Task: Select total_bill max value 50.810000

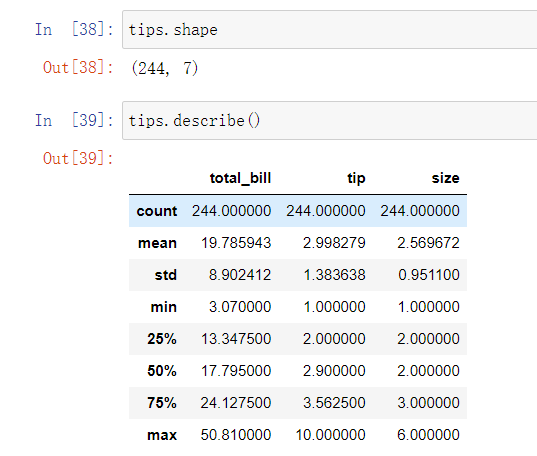Action: (236, 435)
